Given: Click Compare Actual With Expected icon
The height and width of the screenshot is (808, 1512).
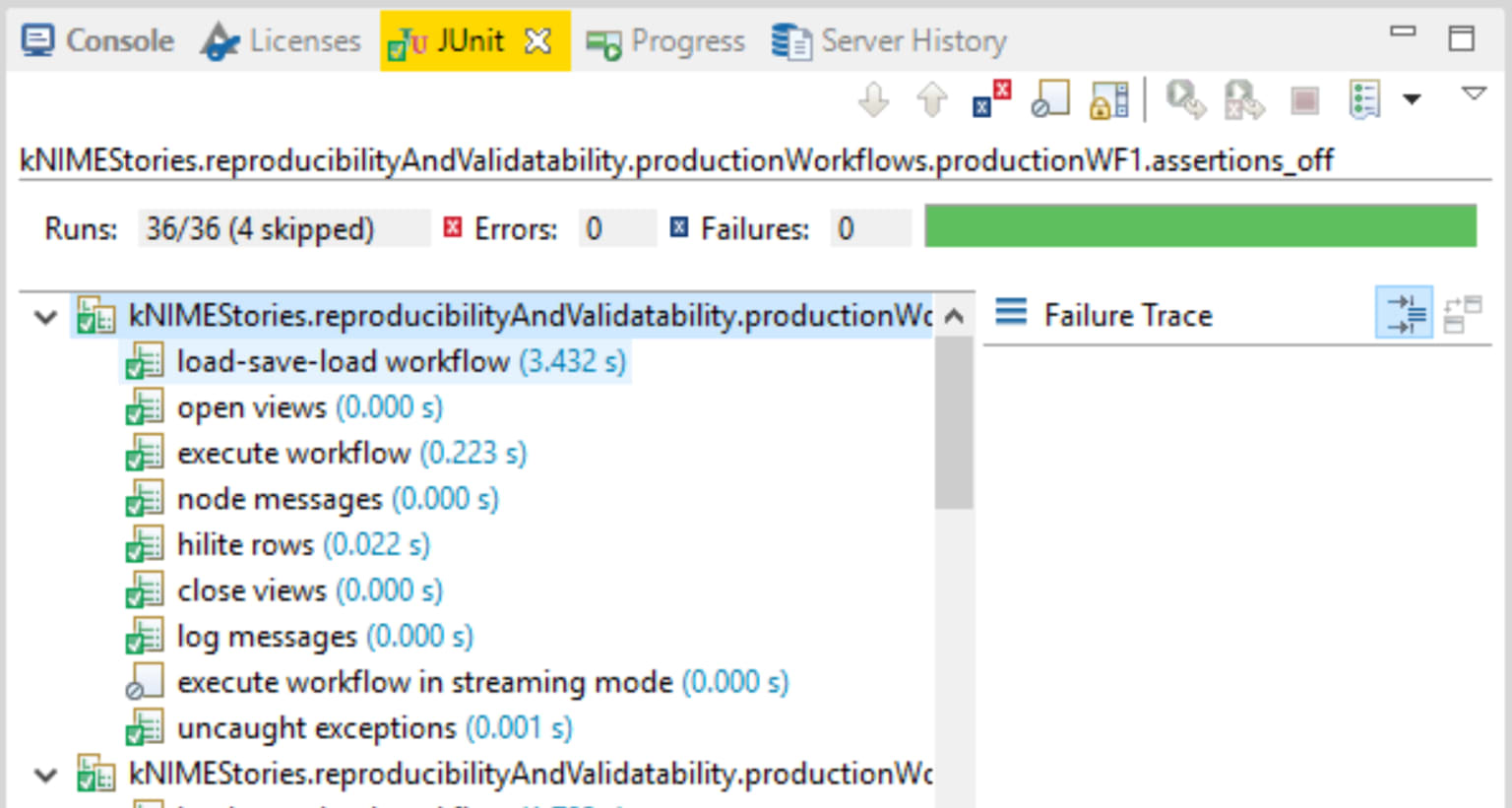Looking at the screenshot, I should [x=1462, y=315].
